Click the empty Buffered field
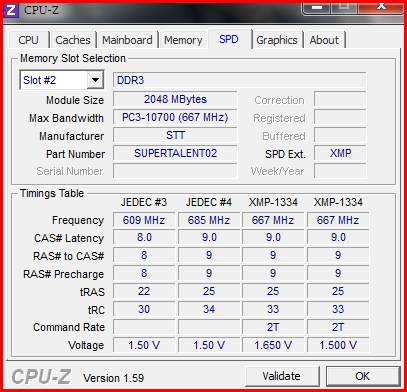 pos(340,135)
